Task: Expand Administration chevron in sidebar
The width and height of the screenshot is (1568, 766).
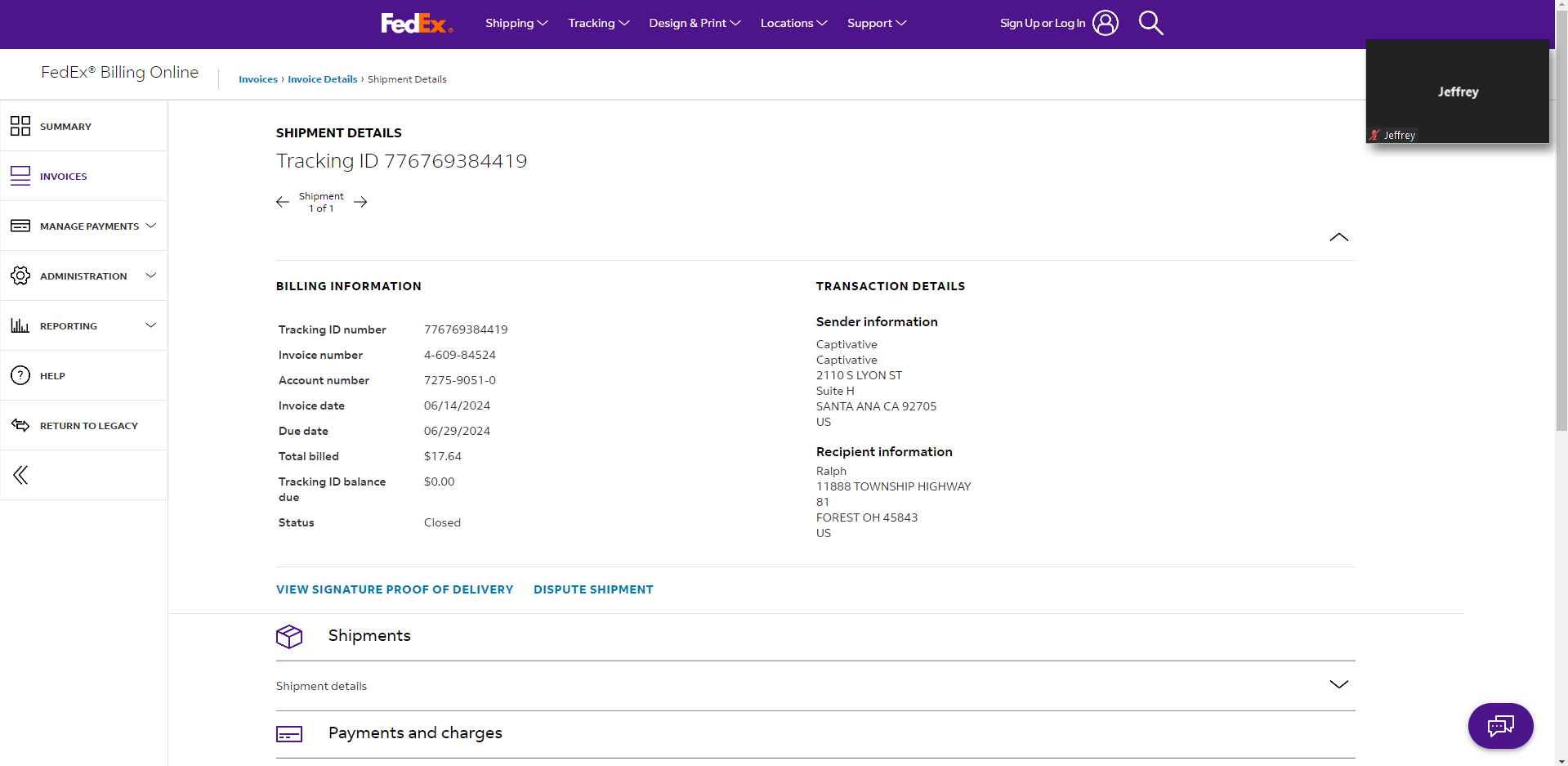Action: click(150, 275)
